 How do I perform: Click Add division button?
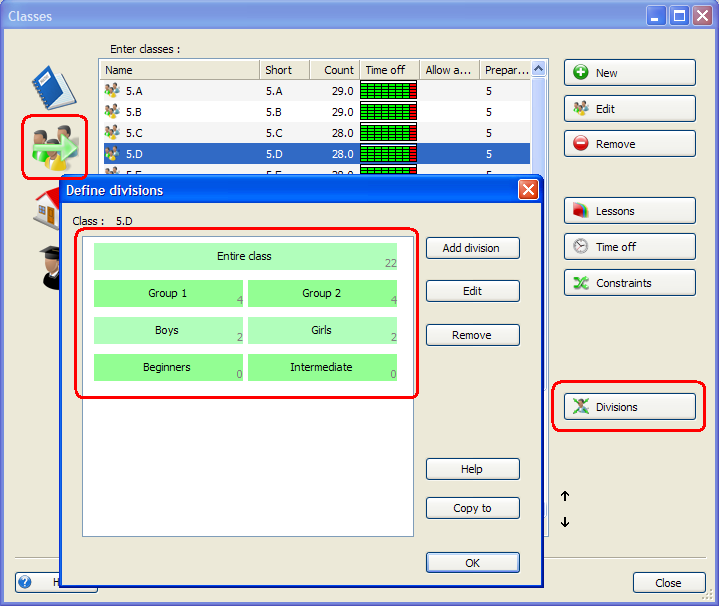click(472, 248)
